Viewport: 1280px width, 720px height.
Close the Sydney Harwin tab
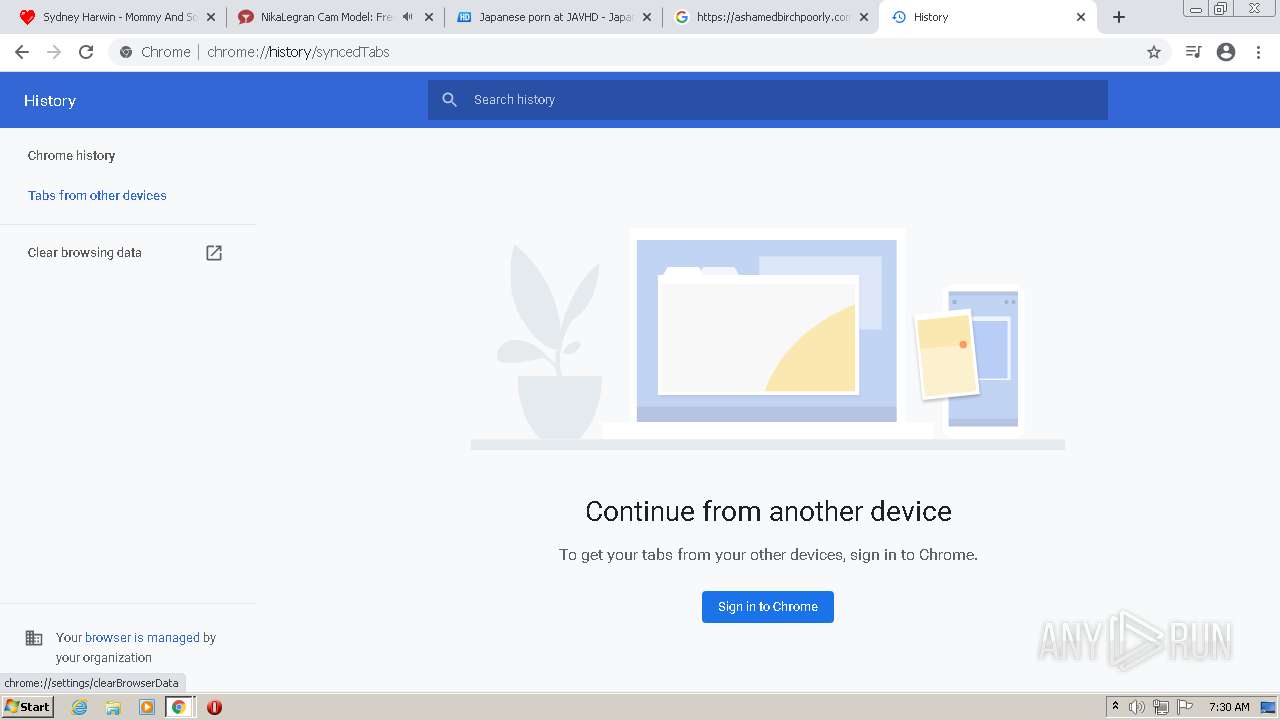210,17
